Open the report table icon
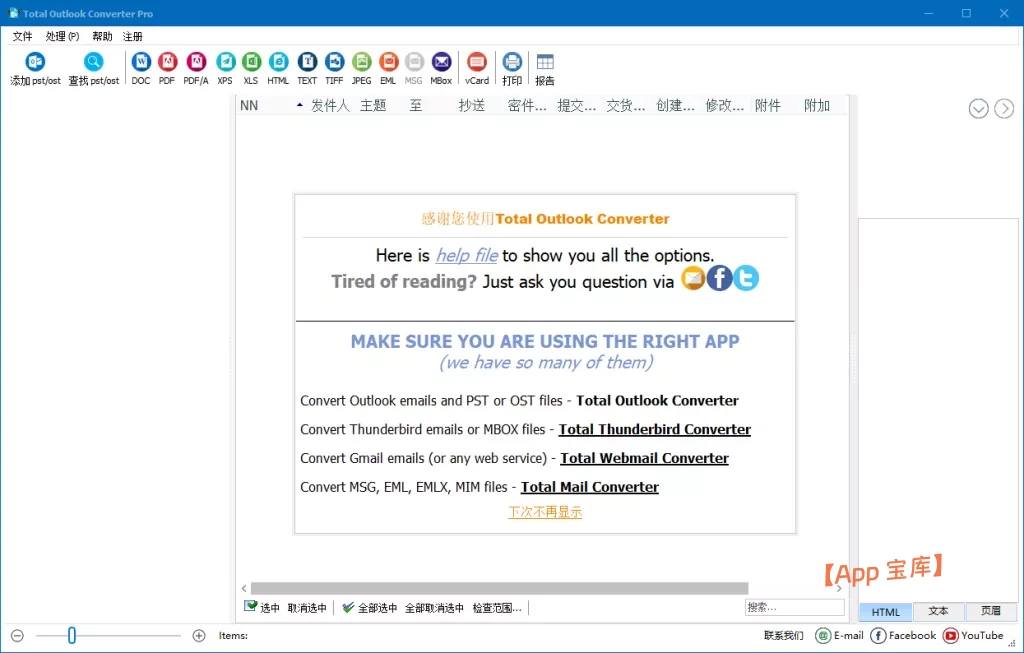Viewport: 1024px width, 653px height. point(545,63)
